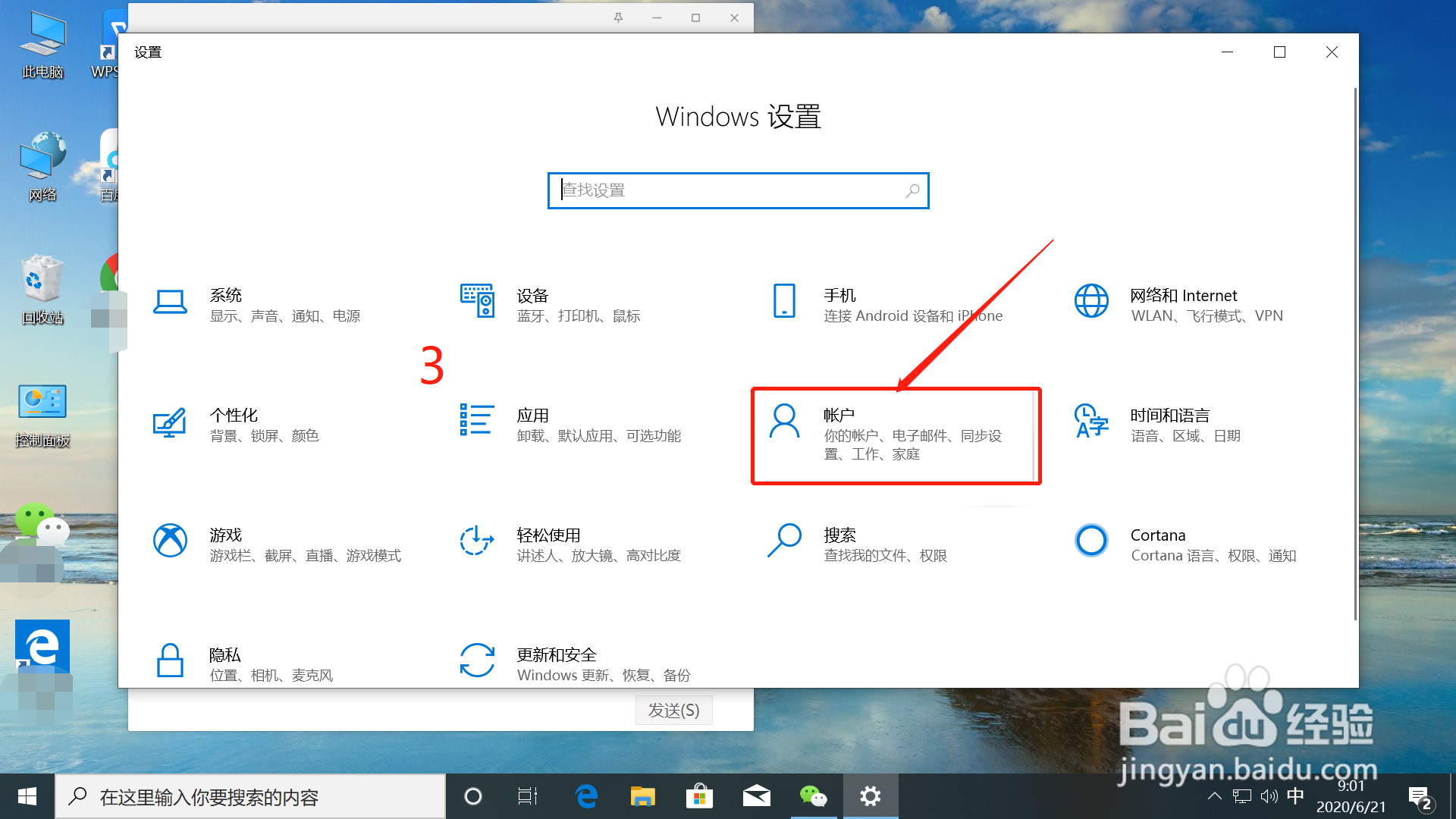Viewport: 1456px width, 819px height.
Task: Open the 手机 phone icon
Action: click(784, 301)
